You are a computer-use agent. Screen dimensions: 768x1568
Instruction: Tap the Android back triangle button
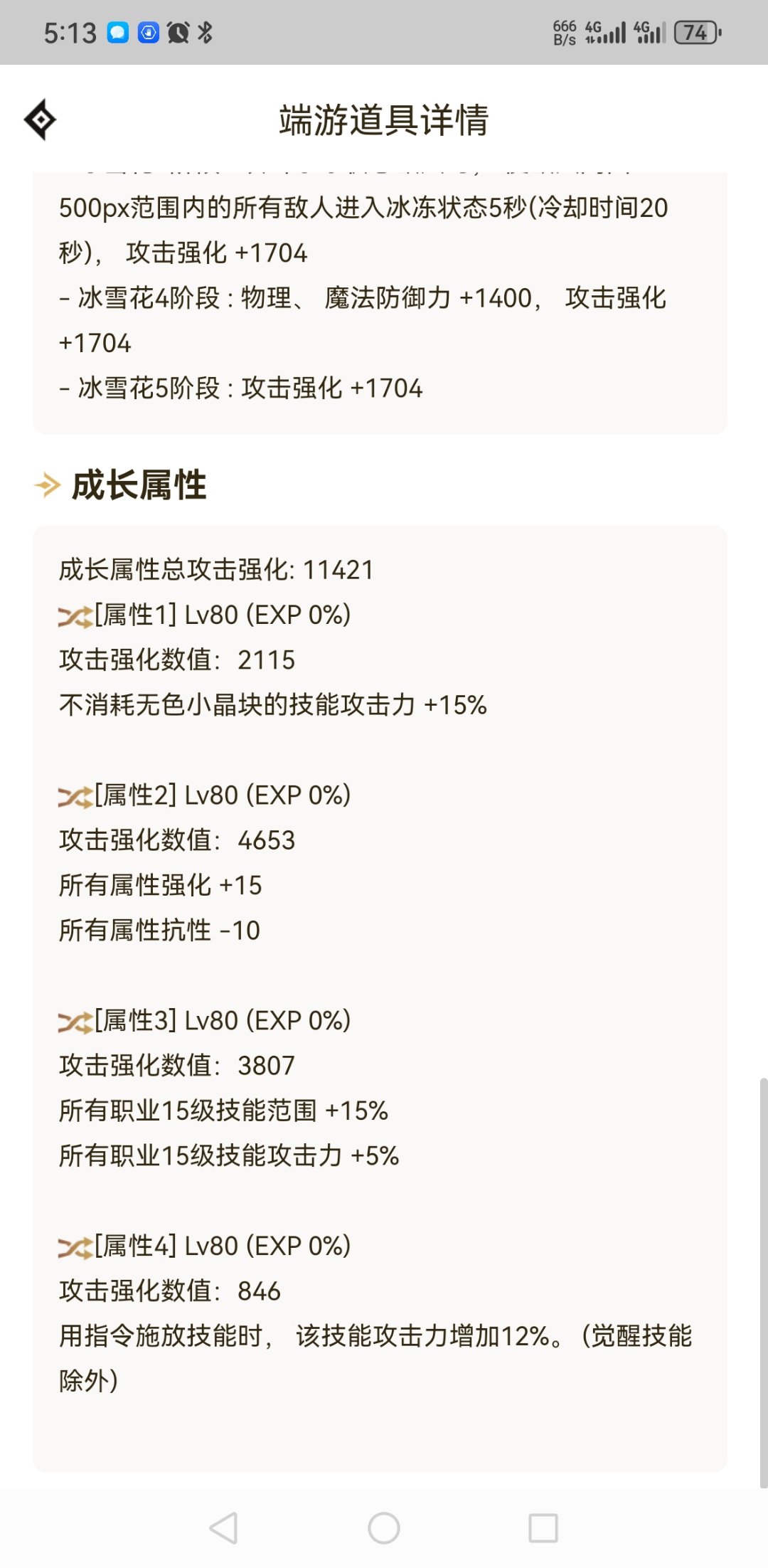(x=224, y=1527)
